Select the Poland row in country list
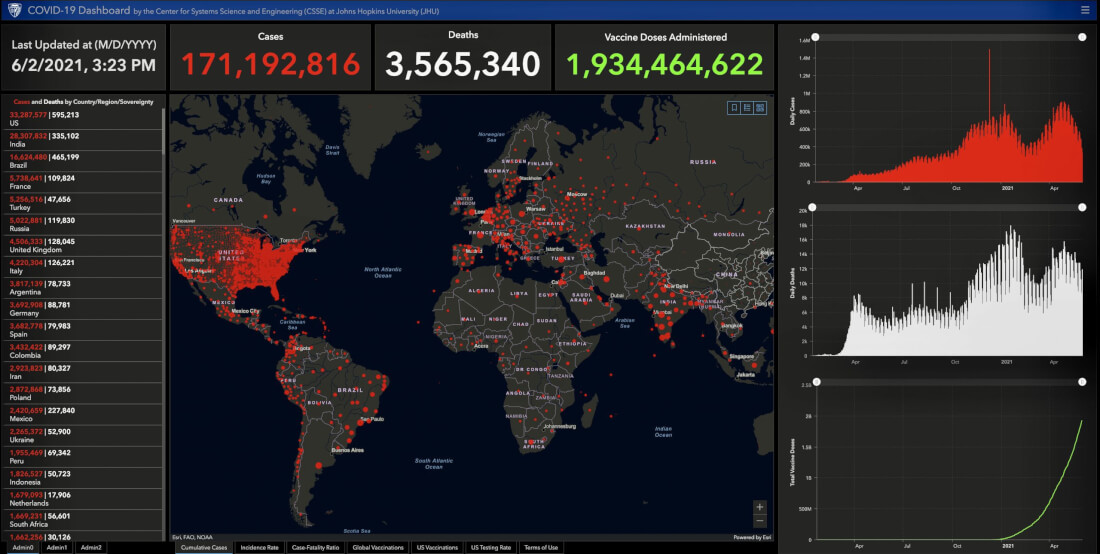Viewport: 1100px width, 554px height. click(83, 393)
